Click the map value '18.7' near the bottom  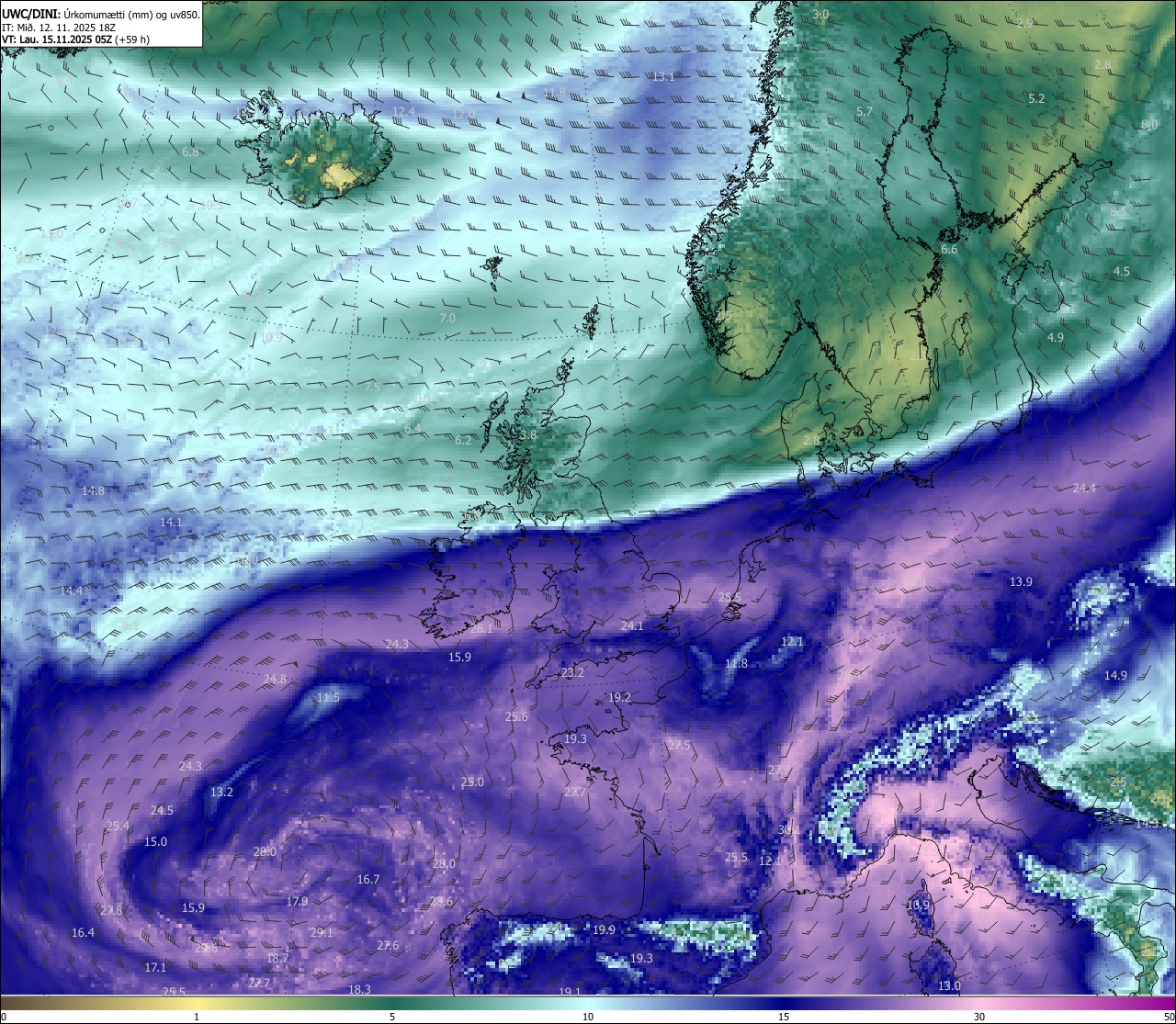click(x=277, y=959)
